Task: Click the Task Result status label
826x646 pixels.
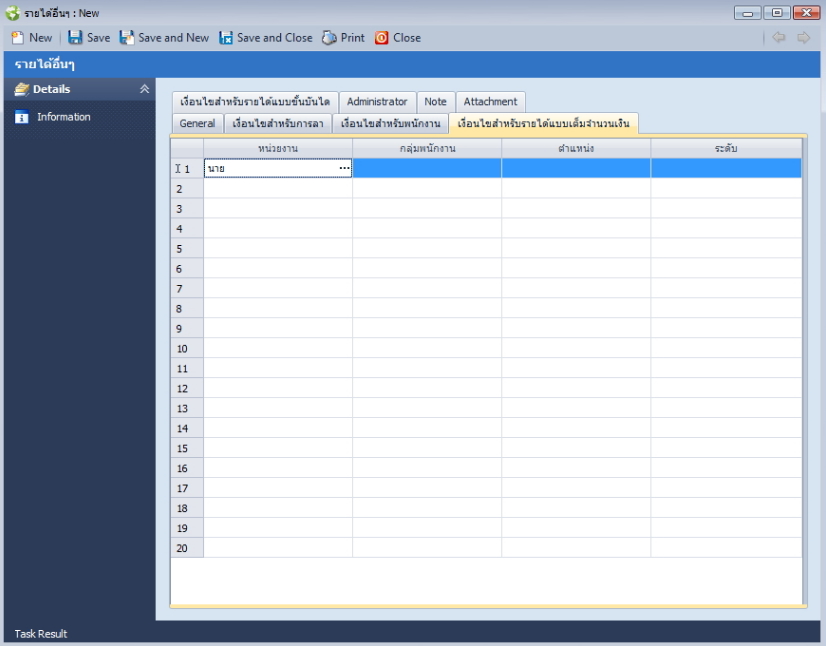Action: click(41, 634)
